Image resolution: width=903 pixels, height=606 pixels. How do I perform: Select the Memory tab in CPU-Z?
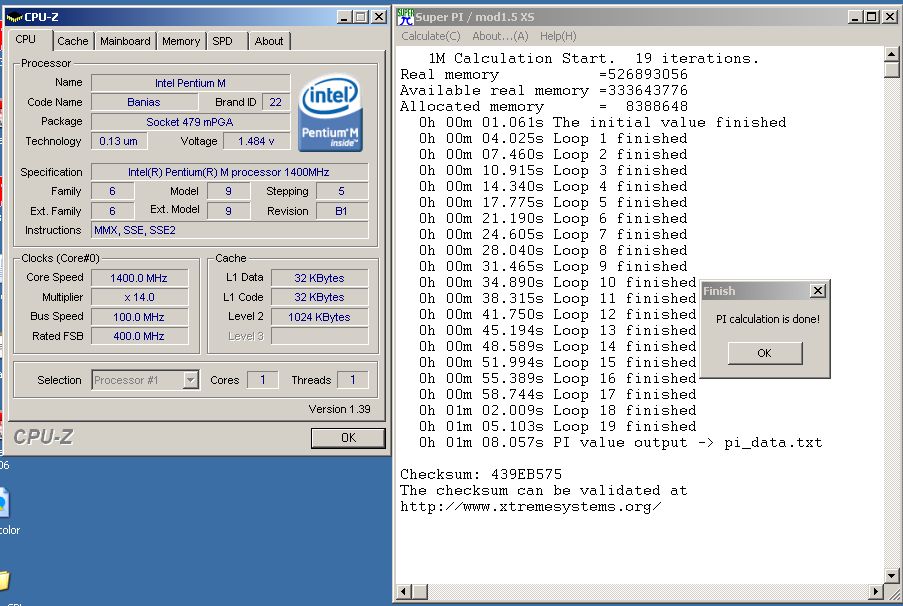tap(181, 41)
